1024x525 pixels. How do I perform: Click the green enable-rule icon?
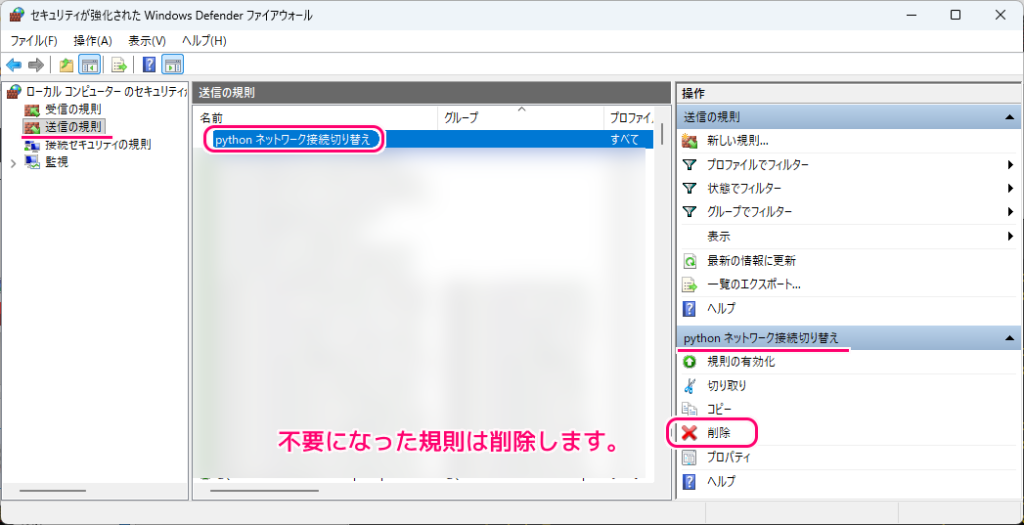(x=690, y=362)
